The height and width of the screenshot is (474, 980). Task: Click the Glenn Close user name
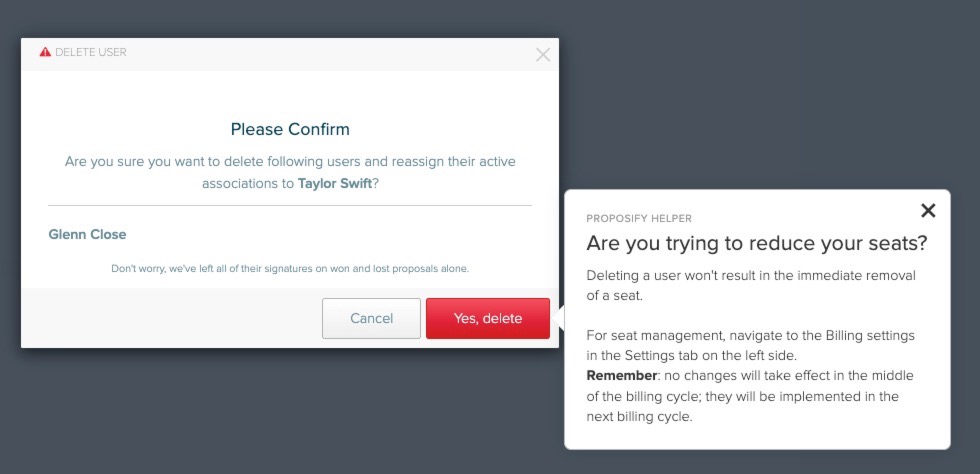(x=88, y=234)
